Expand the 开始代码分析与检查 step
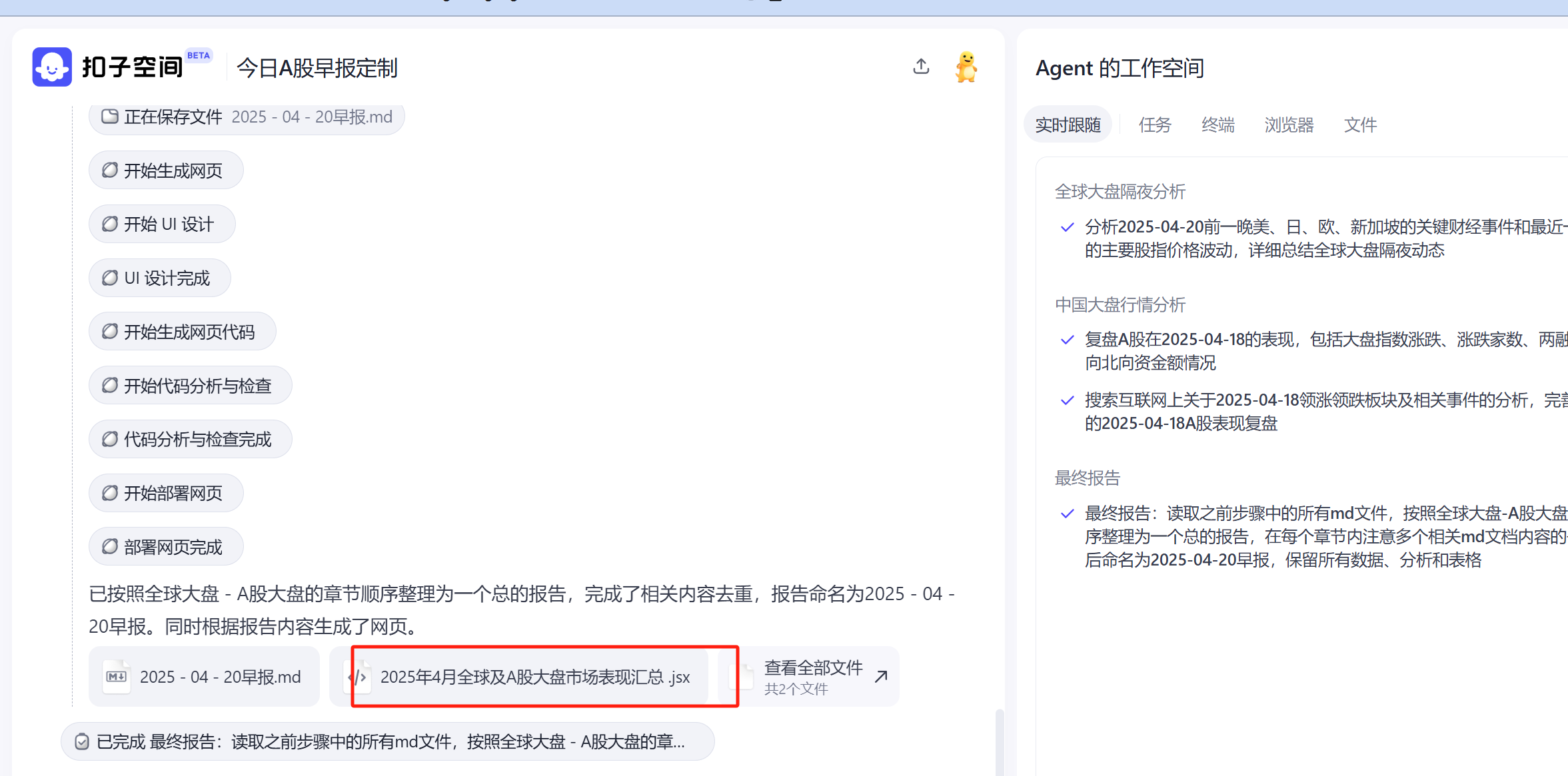Viewport: 1568px width, 776px height. 190,386
